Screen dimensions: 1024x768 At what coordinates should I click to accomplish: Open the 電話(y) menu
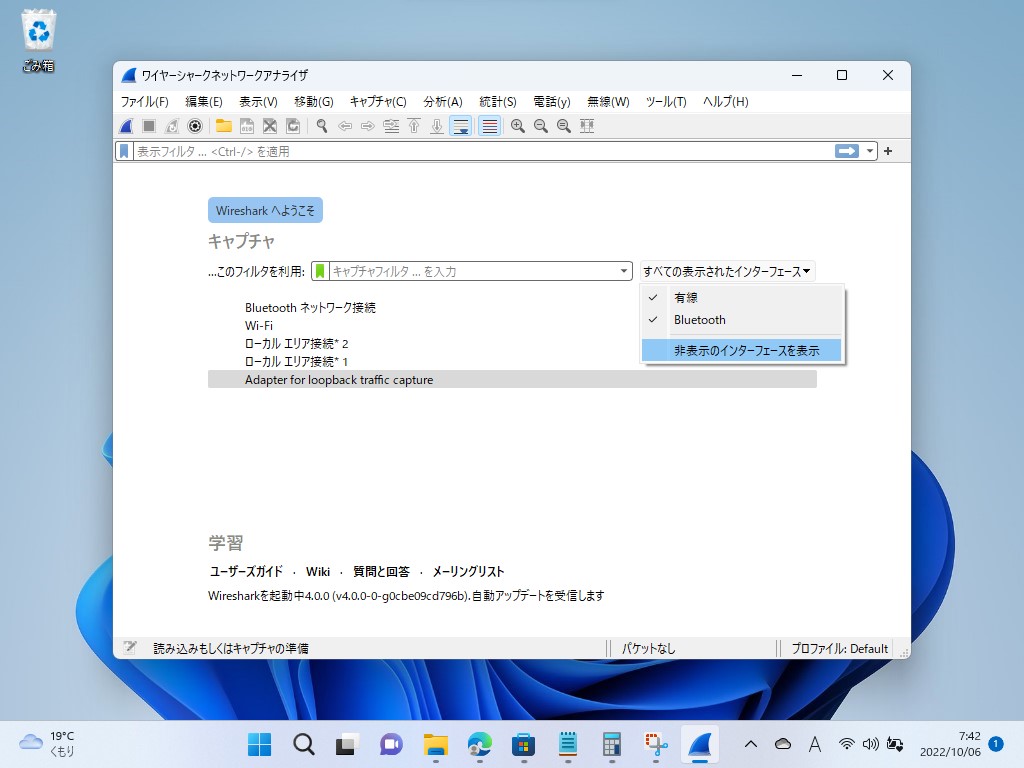(552, 102)
